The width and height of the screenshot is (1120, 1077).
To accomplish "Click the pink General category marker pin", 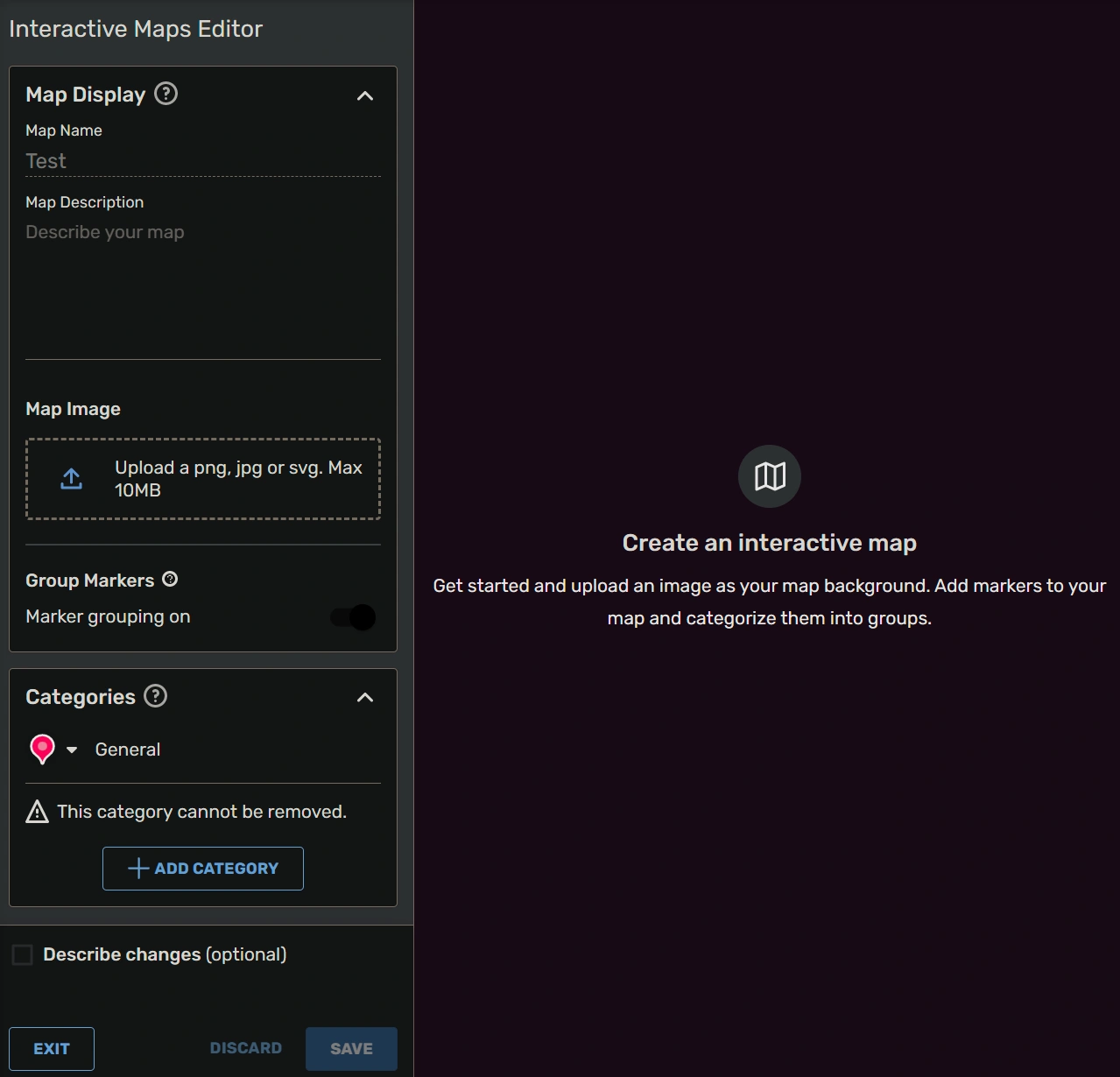I will (42, 750).
